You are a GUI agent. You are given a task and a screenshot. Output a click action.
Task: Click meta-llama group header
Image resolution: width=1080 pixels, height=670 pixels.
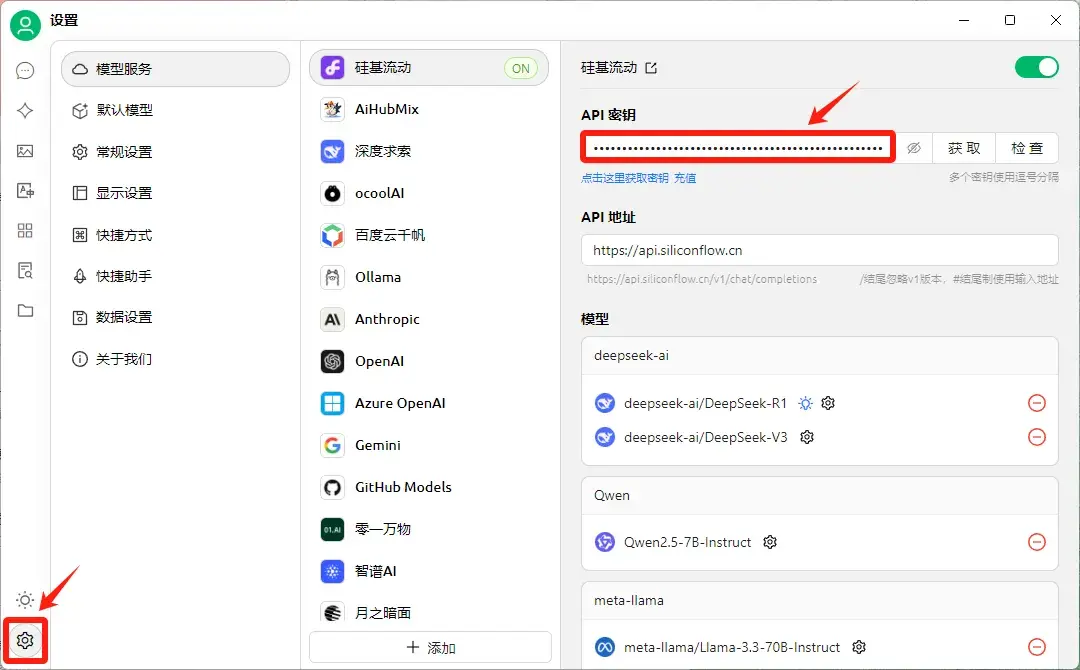point(820,600)
